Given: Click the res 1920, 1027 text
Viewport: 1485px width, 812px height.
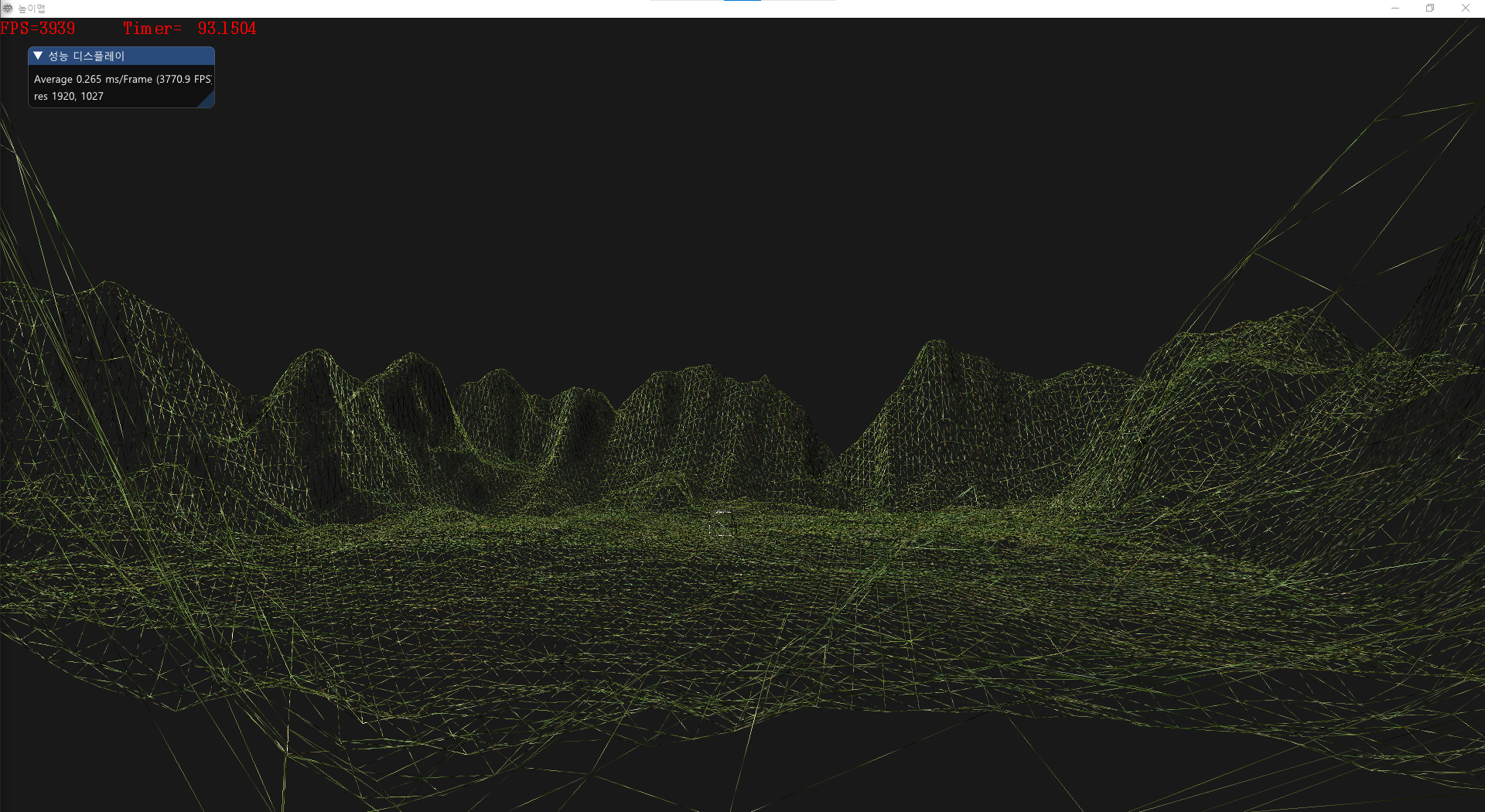Looking at the screenshot, I should click(69, 96).
